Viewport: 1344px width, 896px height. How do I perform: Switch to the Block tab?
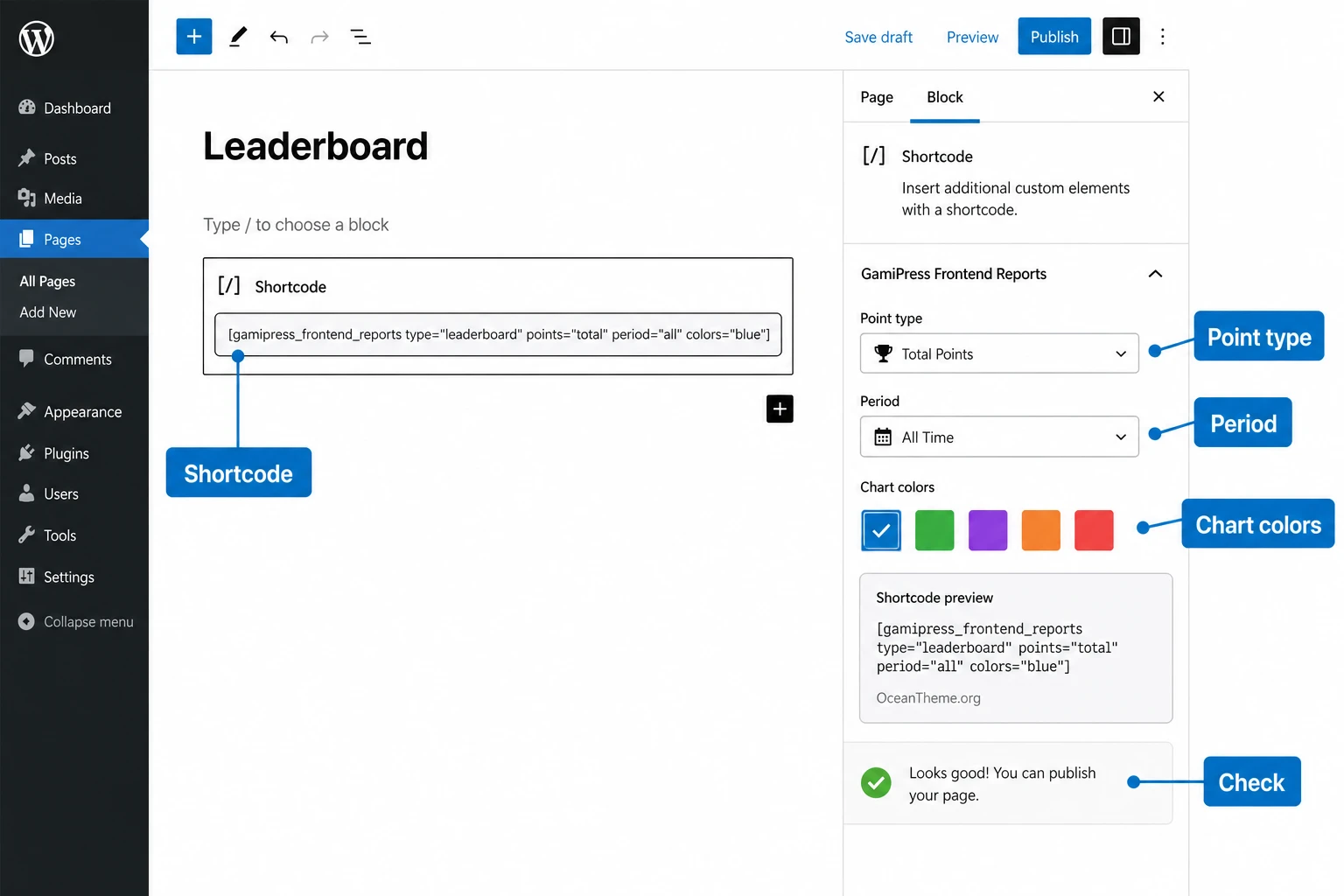(x=945, y=97)
